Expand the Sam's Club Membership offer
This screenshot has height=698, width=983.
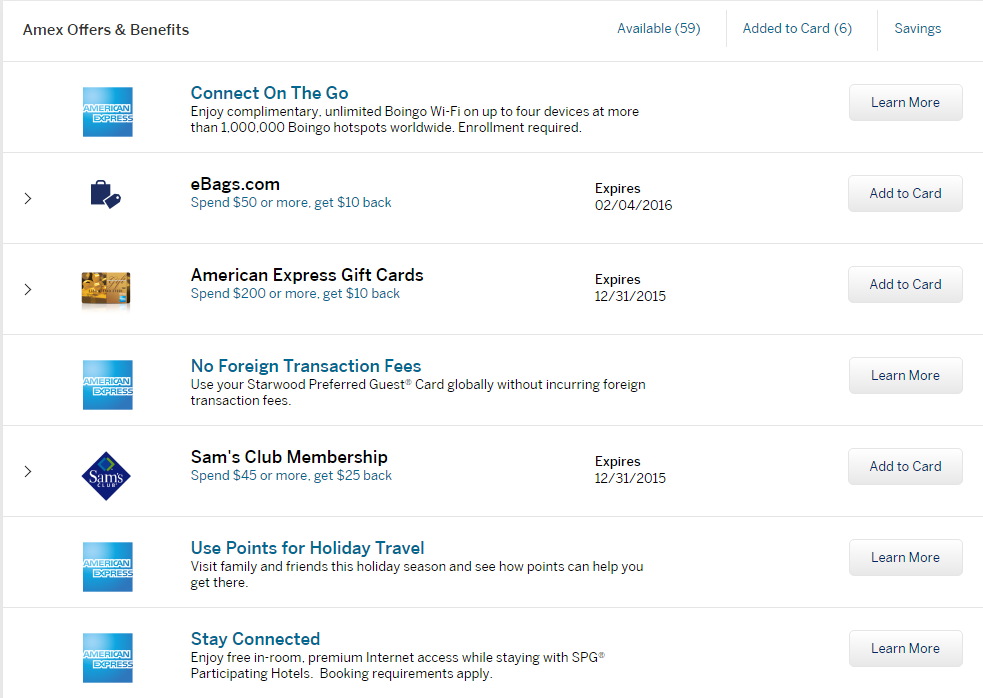[27, 471]
